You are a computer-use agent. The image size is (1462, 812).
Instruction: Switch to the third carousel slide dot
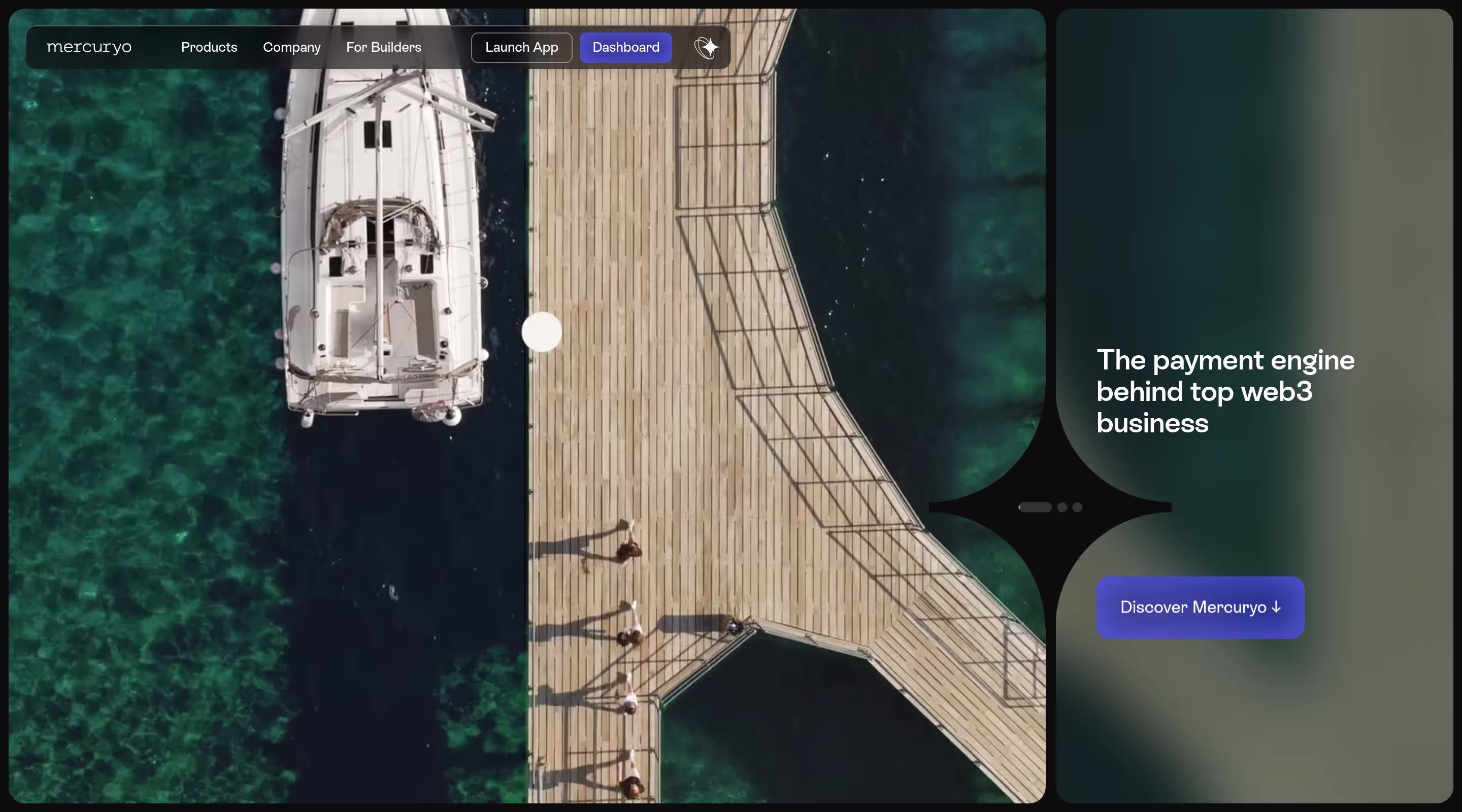pyautogui.click(x=1077, y=507)
